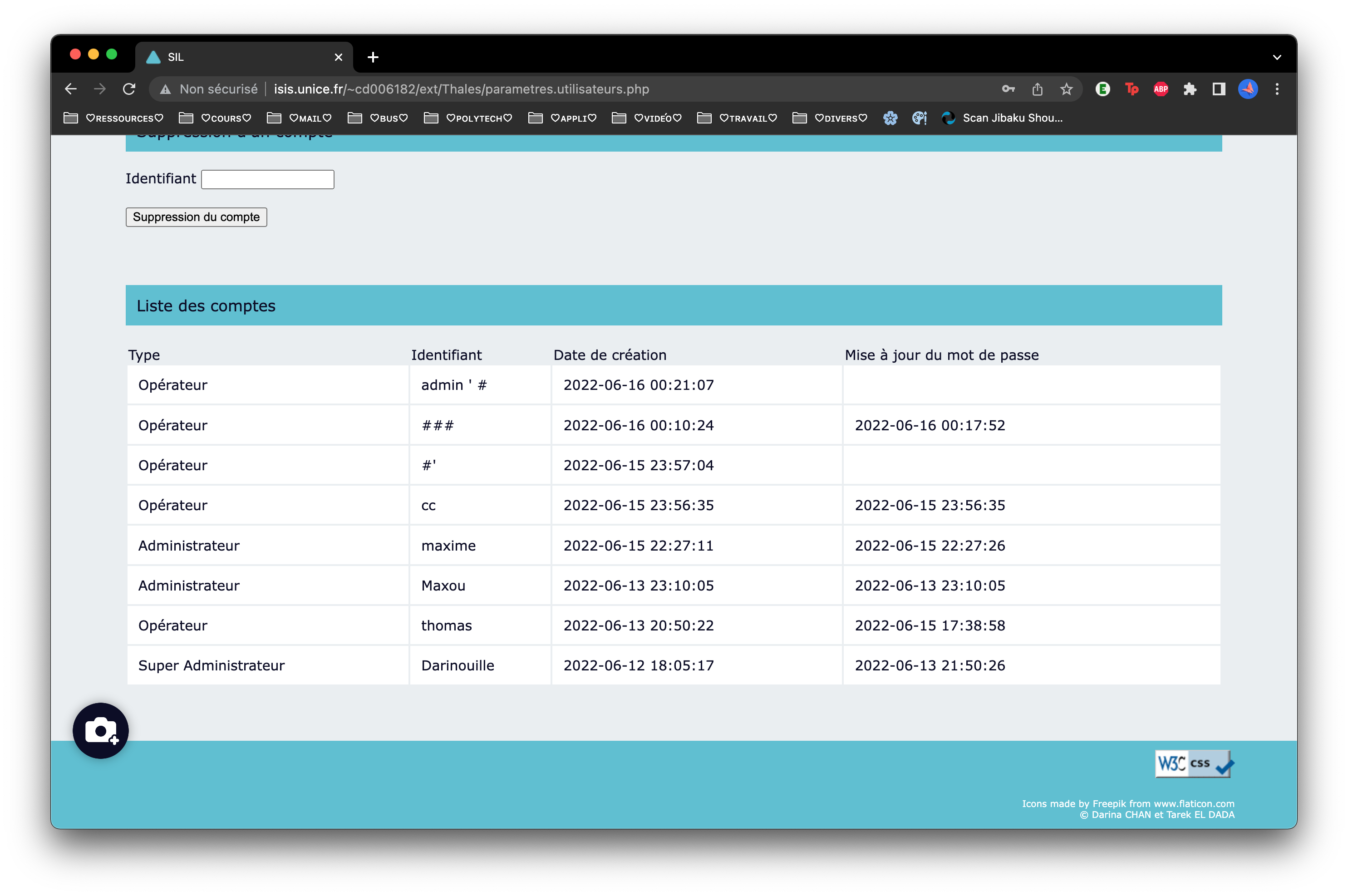The width and height of the screenshot is (1348, 896).
Task: Open the RESSOURCES bookmark folder
Action: point(114,118)
